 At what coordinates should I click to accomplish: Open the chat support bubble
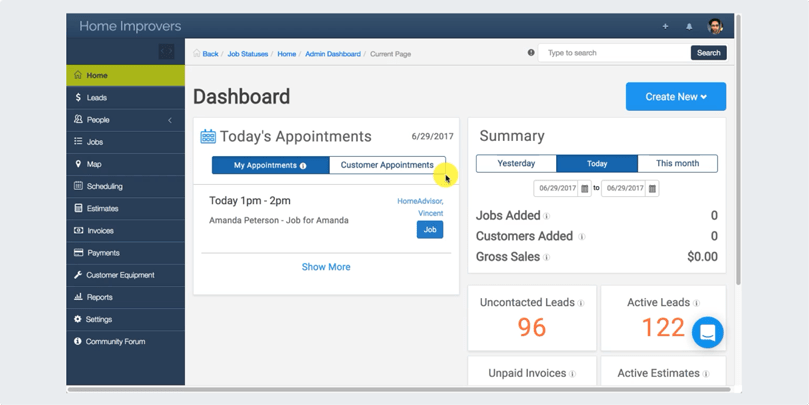[707, 333]
